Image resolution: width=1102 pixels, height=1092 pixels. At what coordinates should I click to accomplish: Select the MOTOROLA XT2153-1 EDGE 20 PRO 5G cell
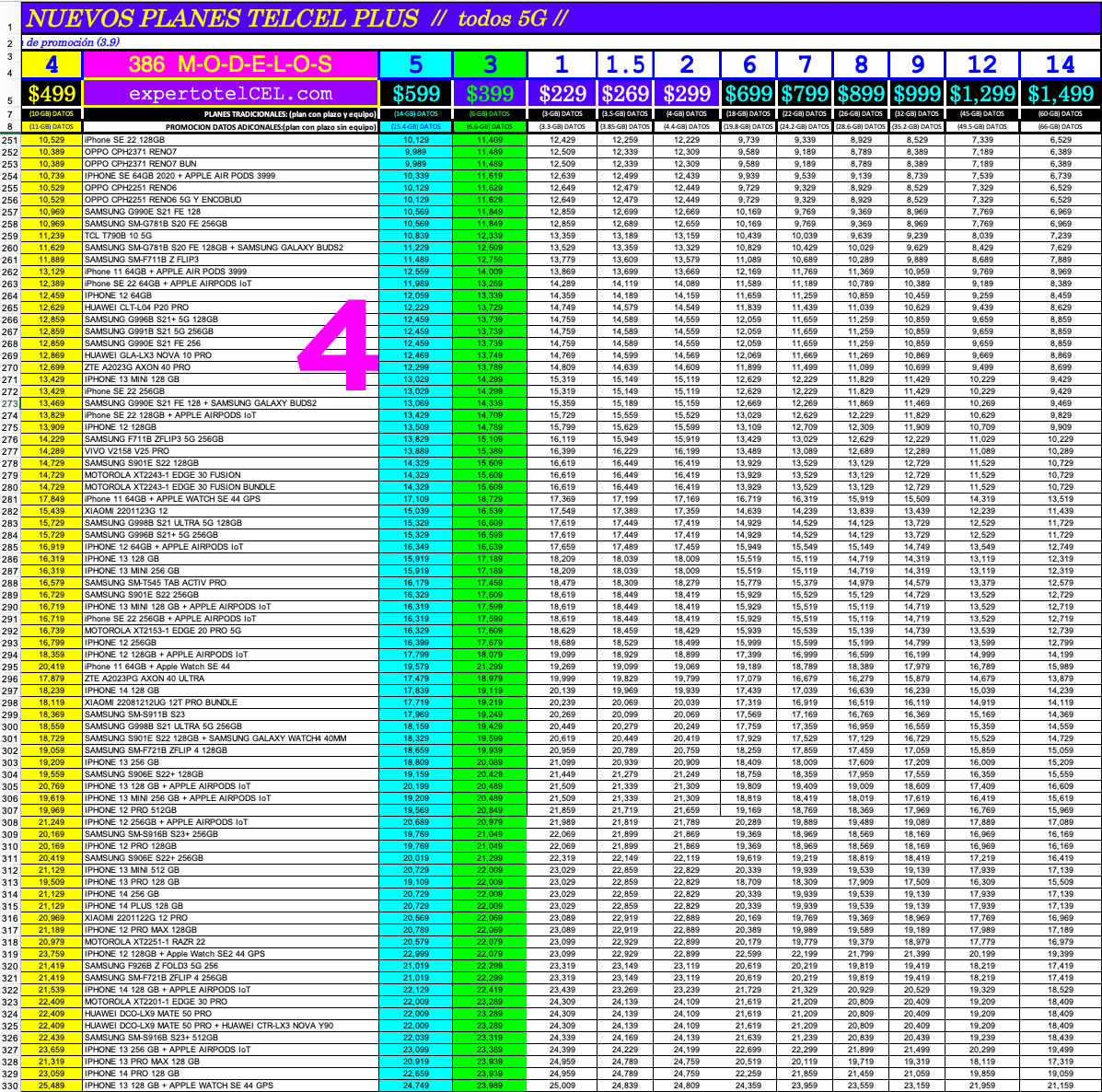click(x=230, y=631)
